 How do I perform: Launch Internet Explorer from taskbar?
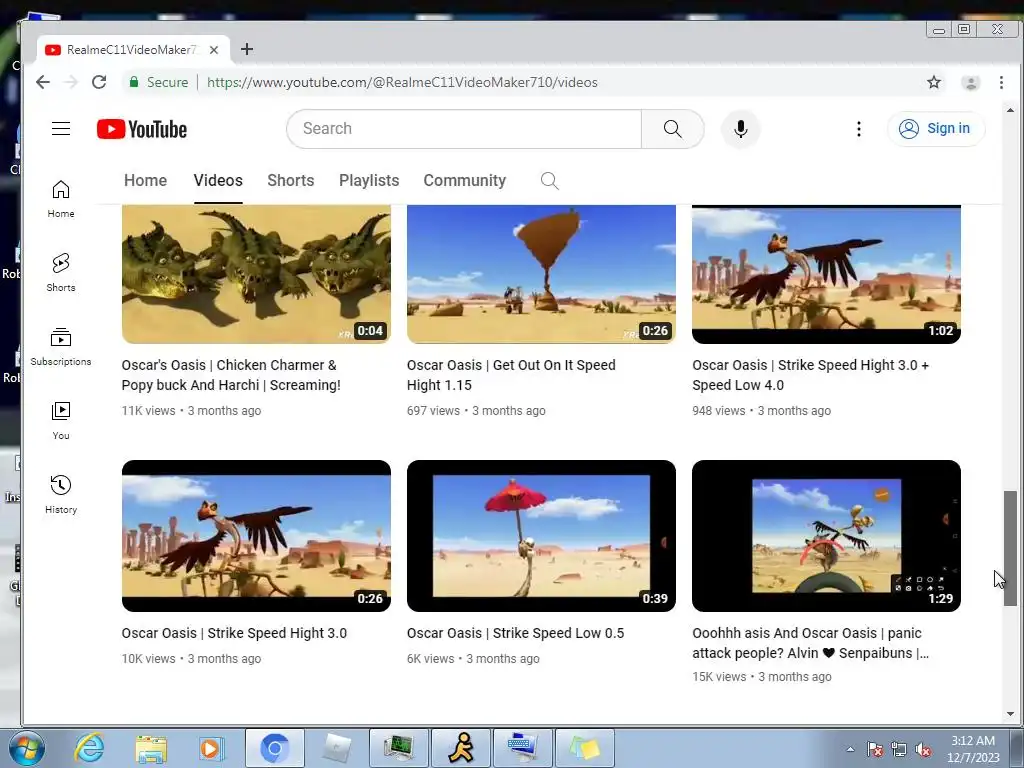point(89,748)
